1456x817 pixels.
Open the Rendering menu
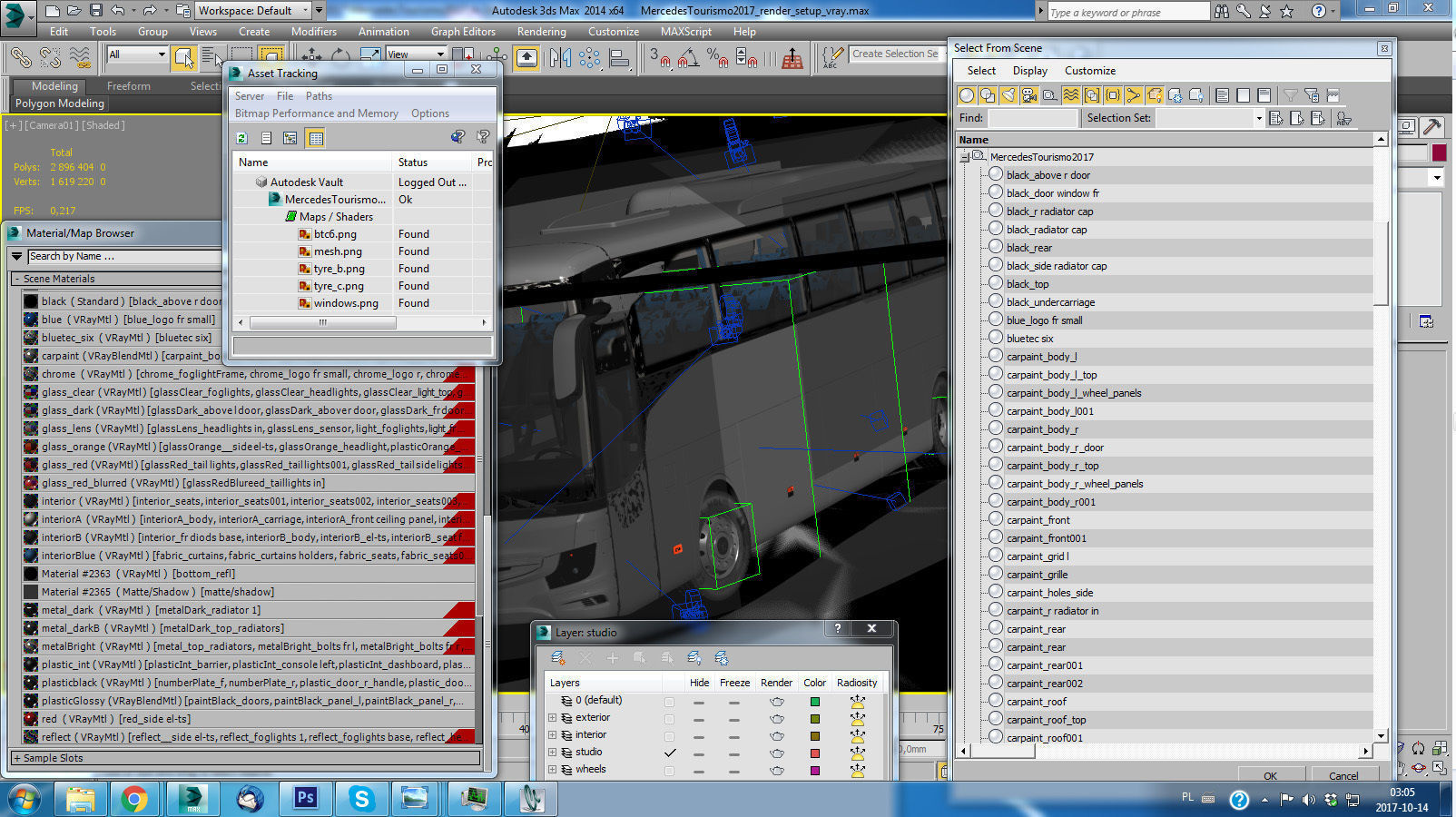click(x=542, y=32)
